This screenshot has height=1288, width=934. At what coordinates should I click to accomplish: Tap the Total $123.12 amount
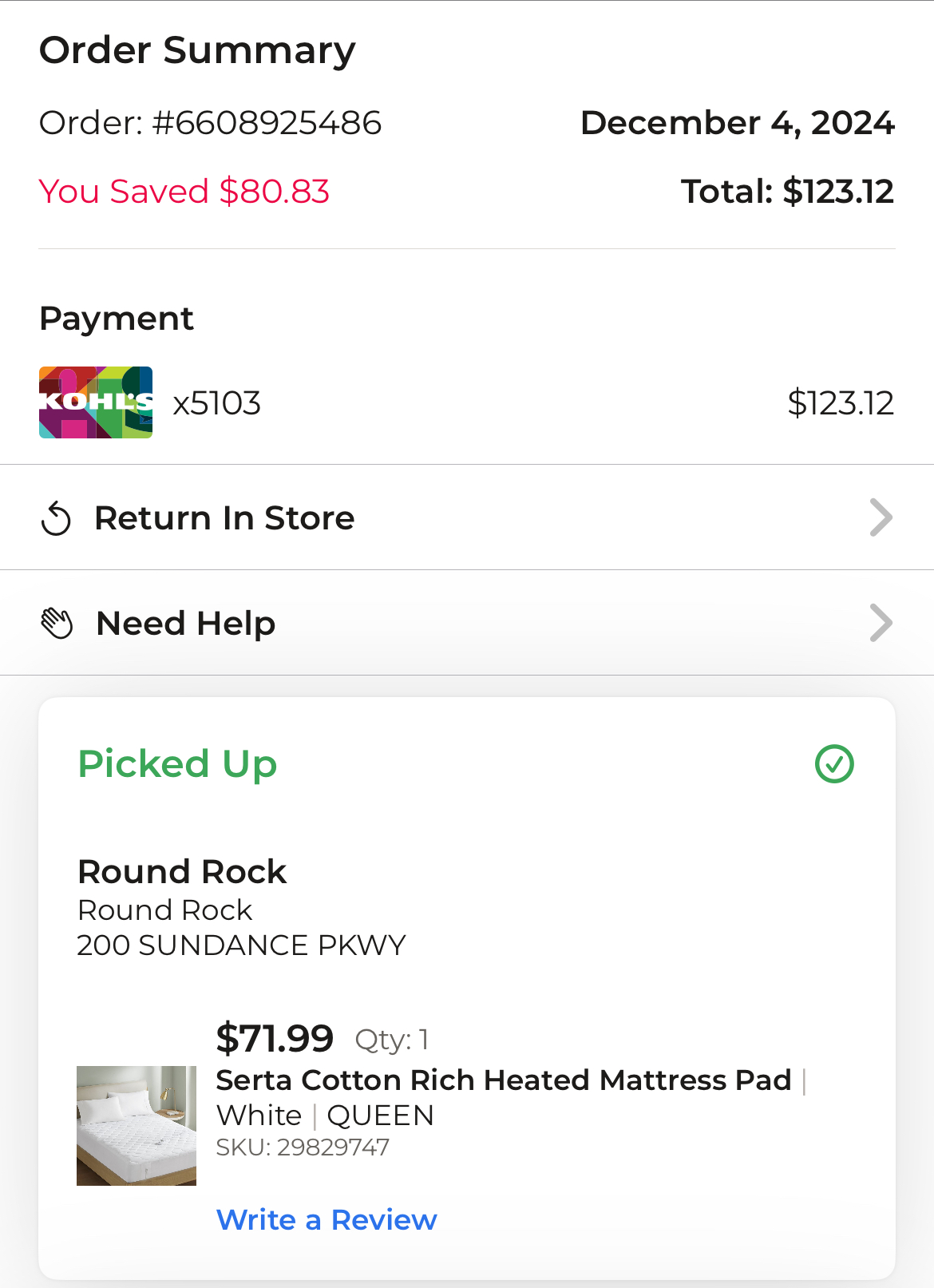click(787, 192)
